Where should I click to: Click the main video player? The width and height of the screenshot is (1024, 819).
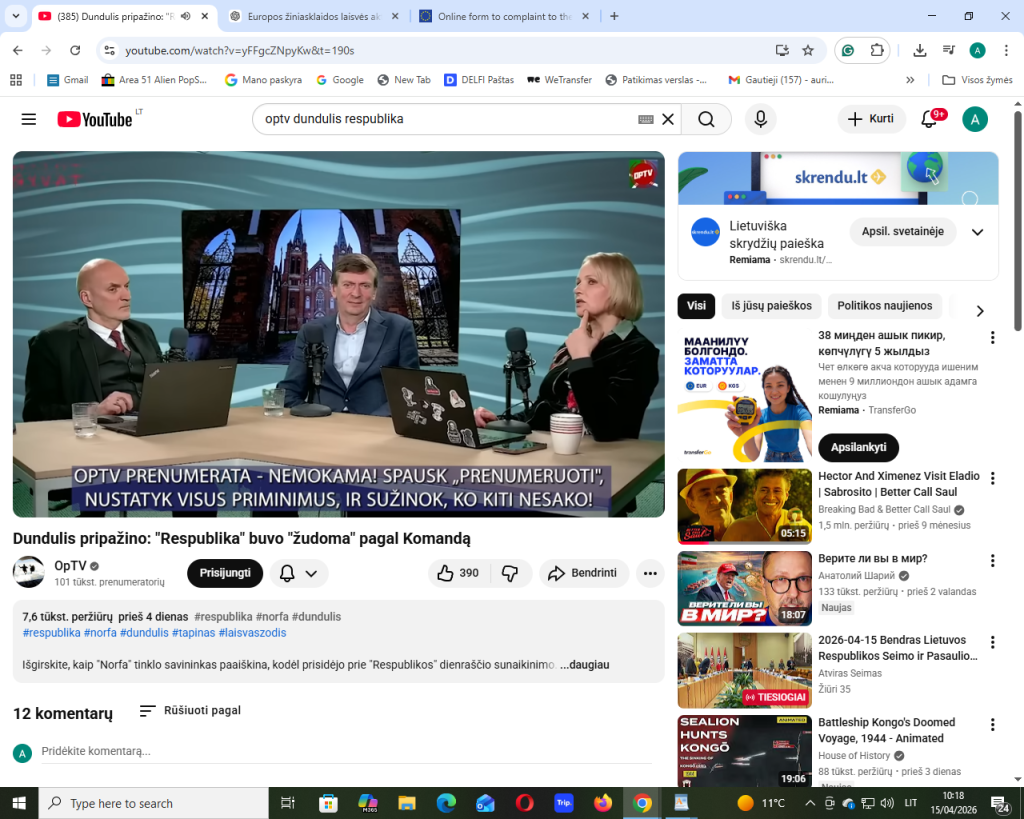[339, 334]
